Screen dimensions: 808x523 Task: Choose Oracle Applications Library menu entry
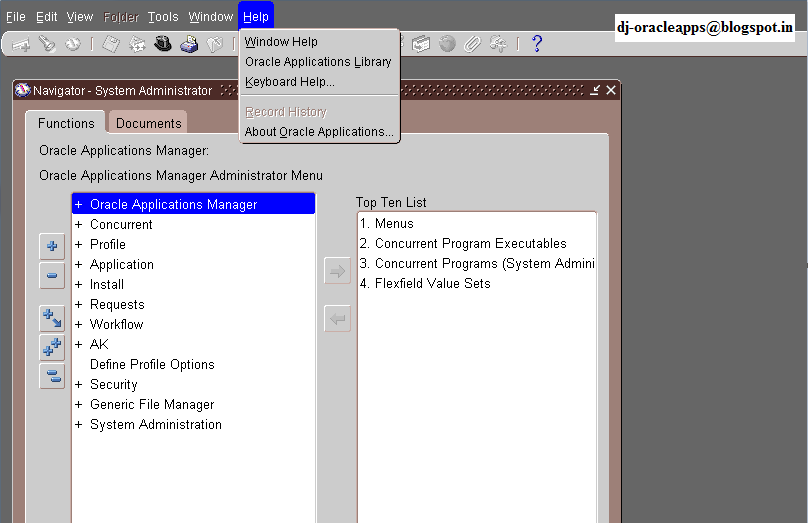coord(319,62)
